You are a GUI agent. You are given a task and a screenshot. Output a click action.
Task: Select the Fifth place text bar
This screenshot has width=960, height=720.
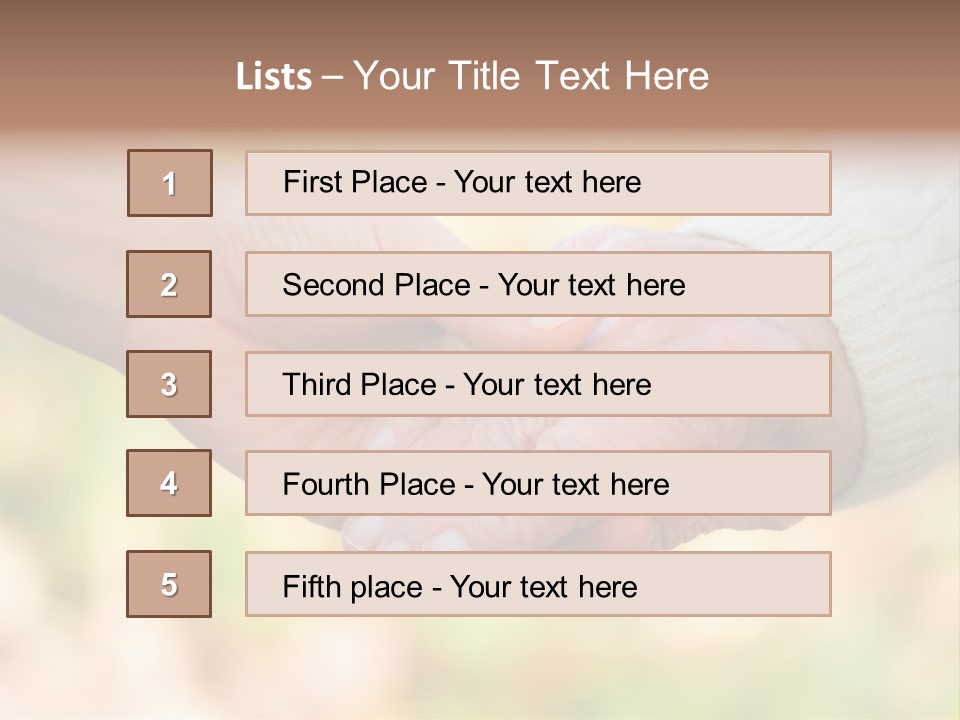(x=538, y=584)
